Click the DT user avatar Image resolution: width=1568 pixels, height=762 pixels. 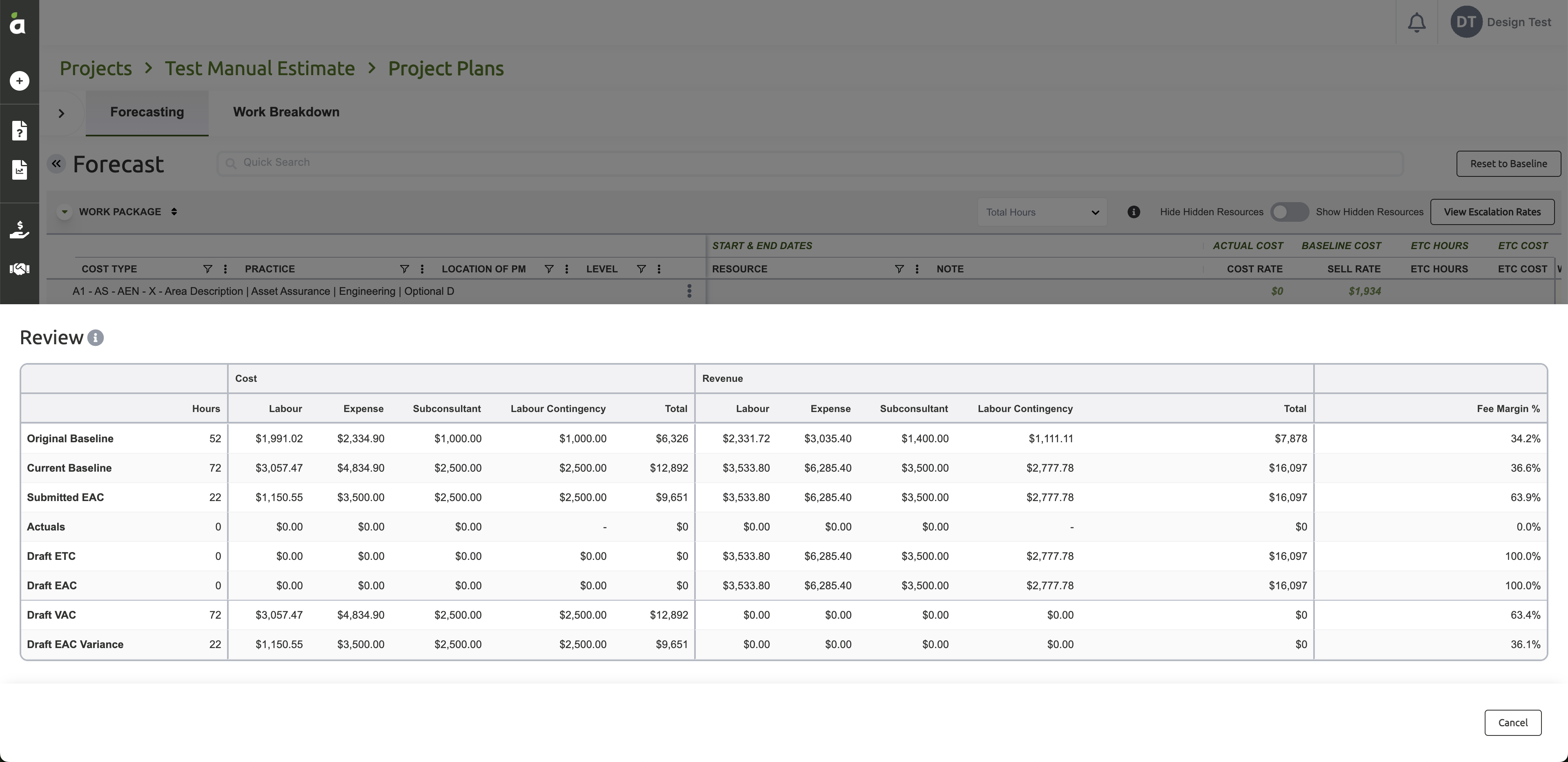point(1466,22)
